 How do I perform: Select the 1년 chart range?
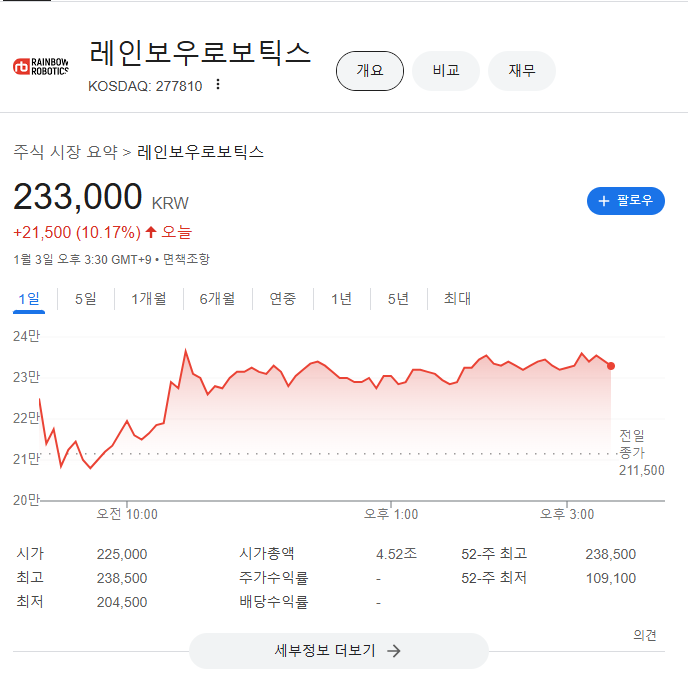coord(341,299)
